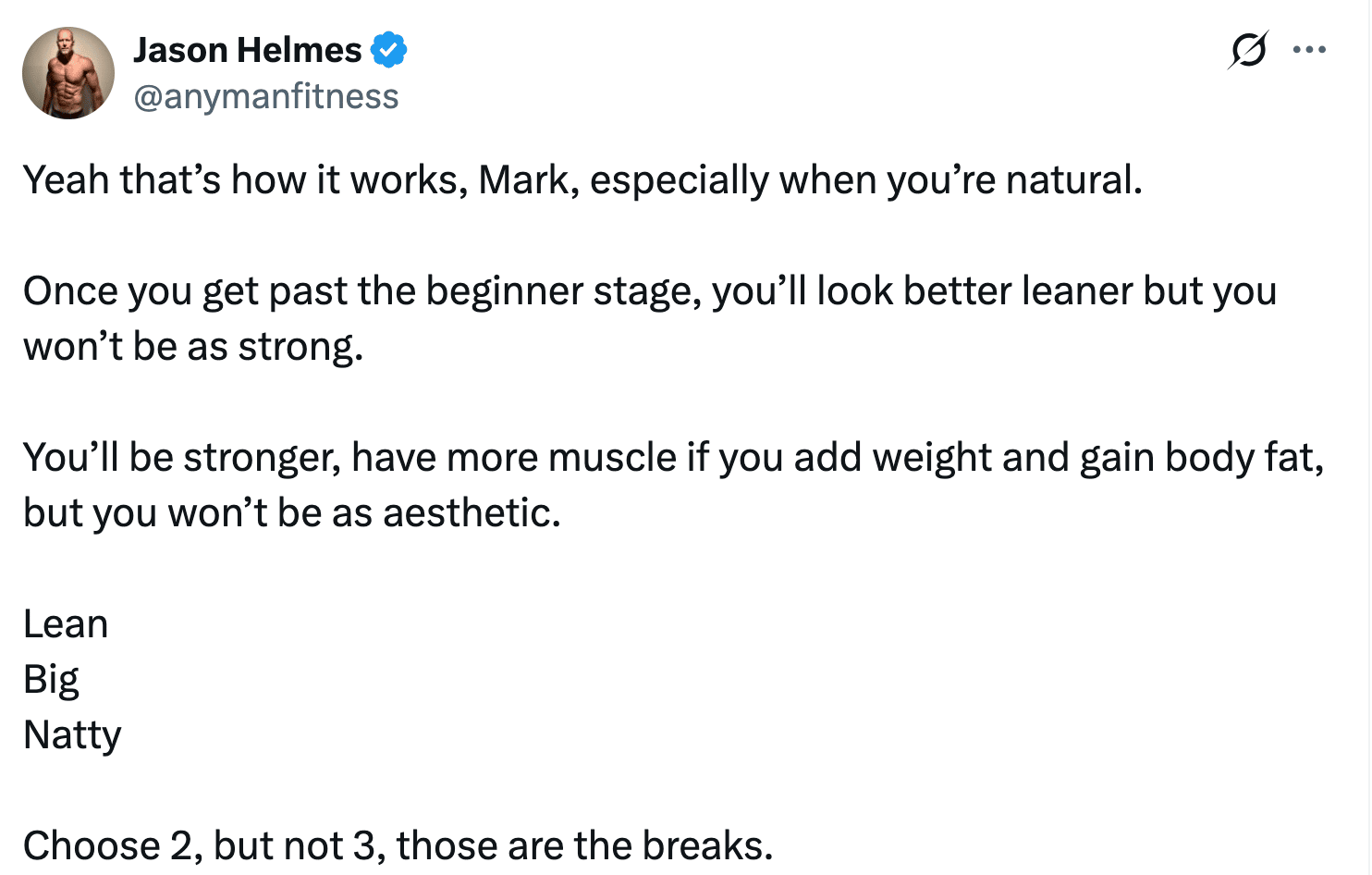Image resolution: width=1372 pixels, height=875 pixels.
Task: Click the word "Lean" in the list
Action: coord(66,624)
